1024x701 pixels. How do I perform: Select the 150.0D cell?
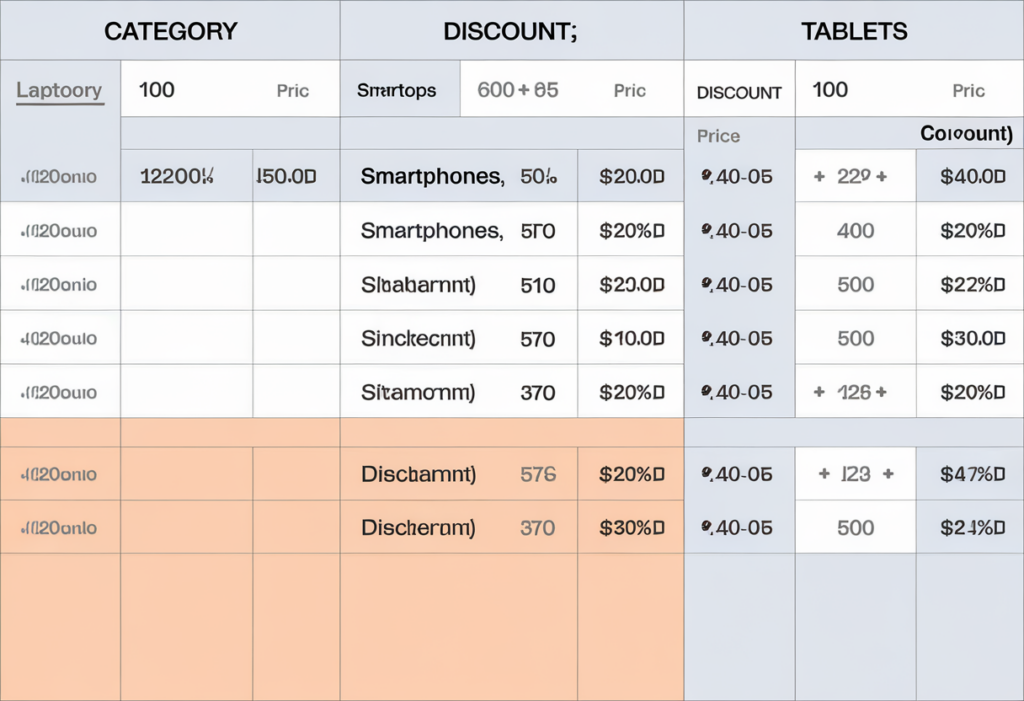(x=286, y=177)
